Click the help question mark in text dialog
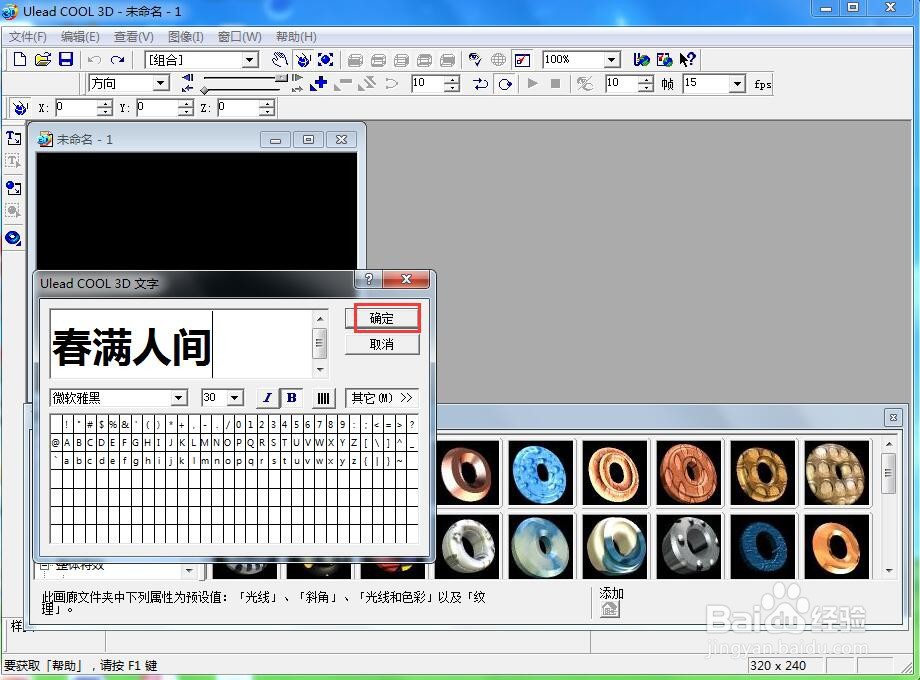Viewport: 920px width, 680px height. [x=368, y=279]
